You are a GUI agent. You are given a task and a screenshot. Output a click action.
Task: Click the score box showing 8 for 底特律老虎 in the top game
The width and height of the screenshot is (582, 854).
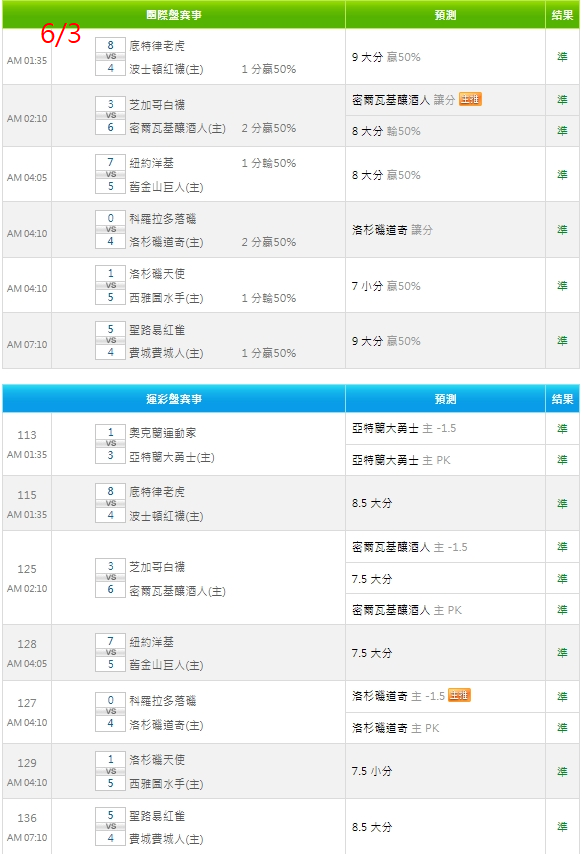pos(111,45)
